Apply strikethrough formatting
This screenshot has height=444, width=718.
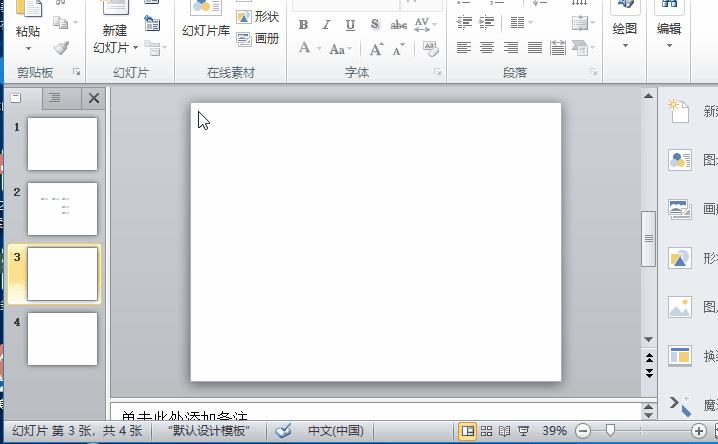(x=399, y=25)
